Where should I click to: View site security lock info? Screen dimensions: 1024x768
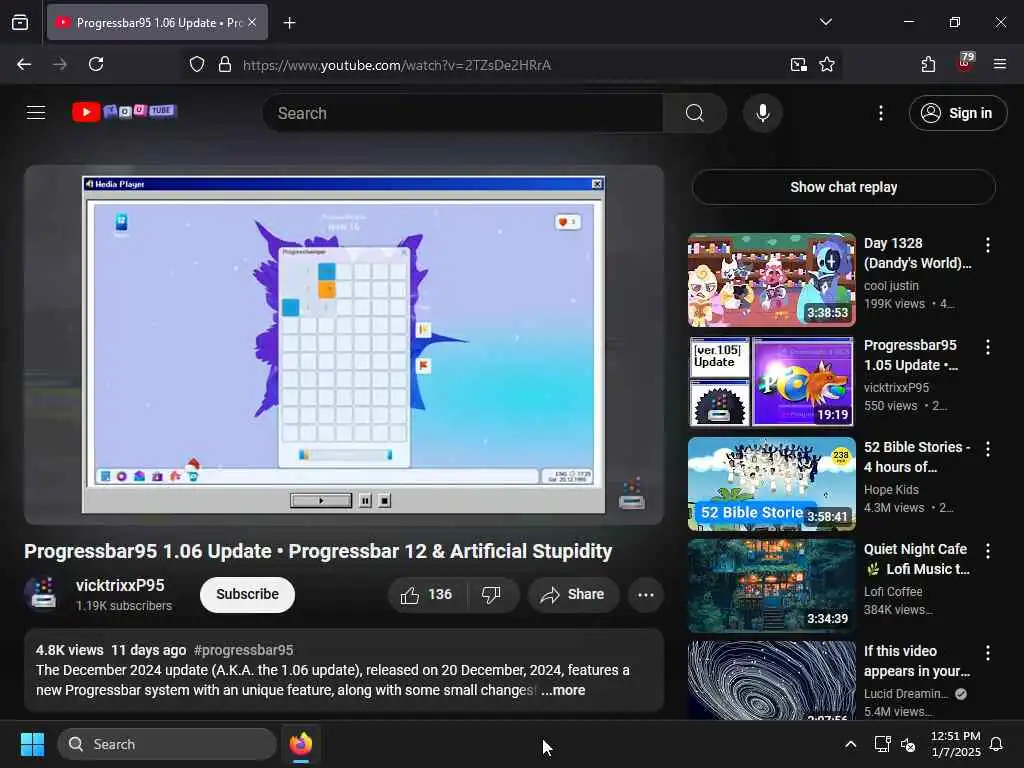225,64
